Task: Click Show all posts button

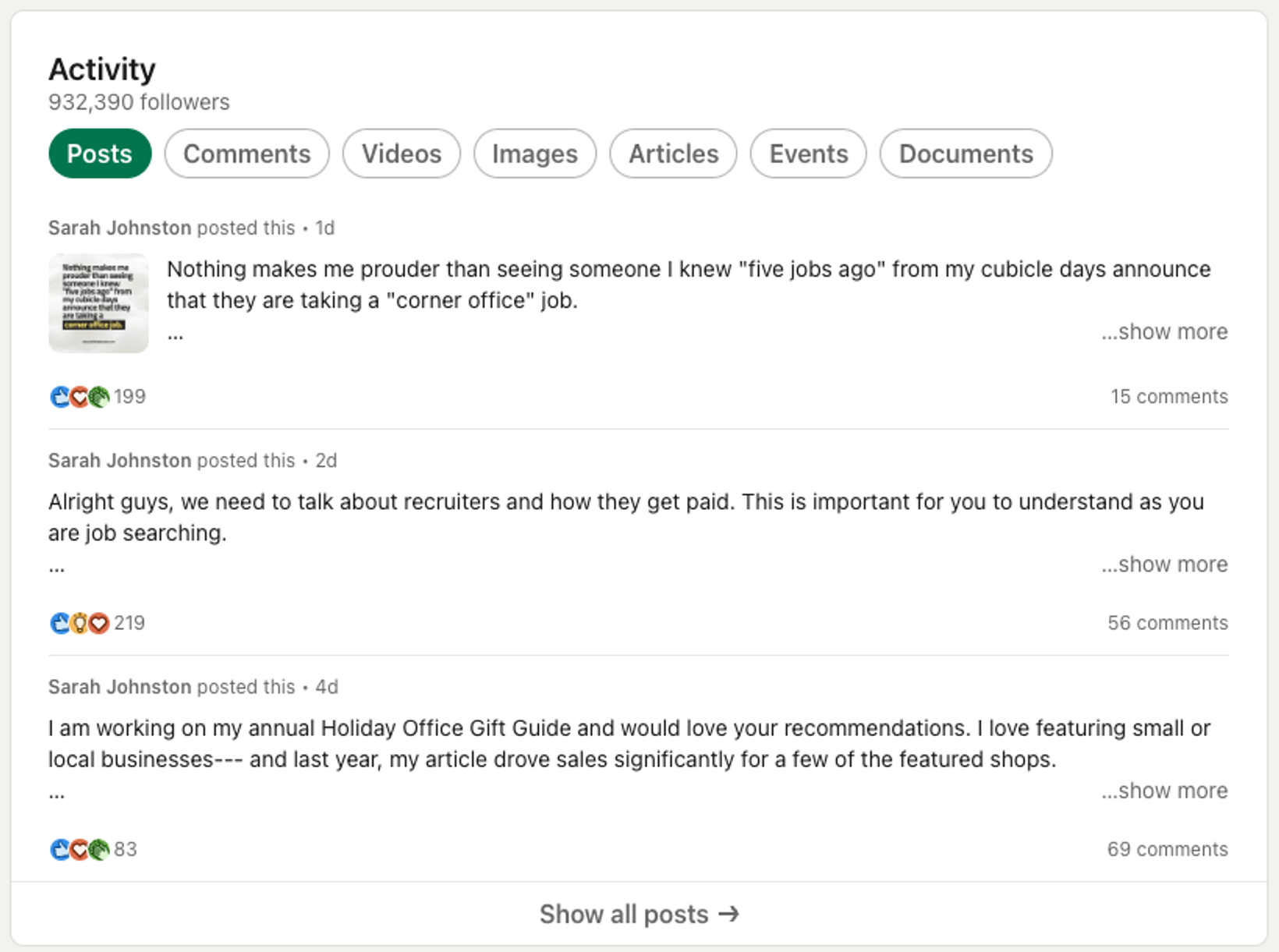Action: pyautogui.click(x=624, y=914)
